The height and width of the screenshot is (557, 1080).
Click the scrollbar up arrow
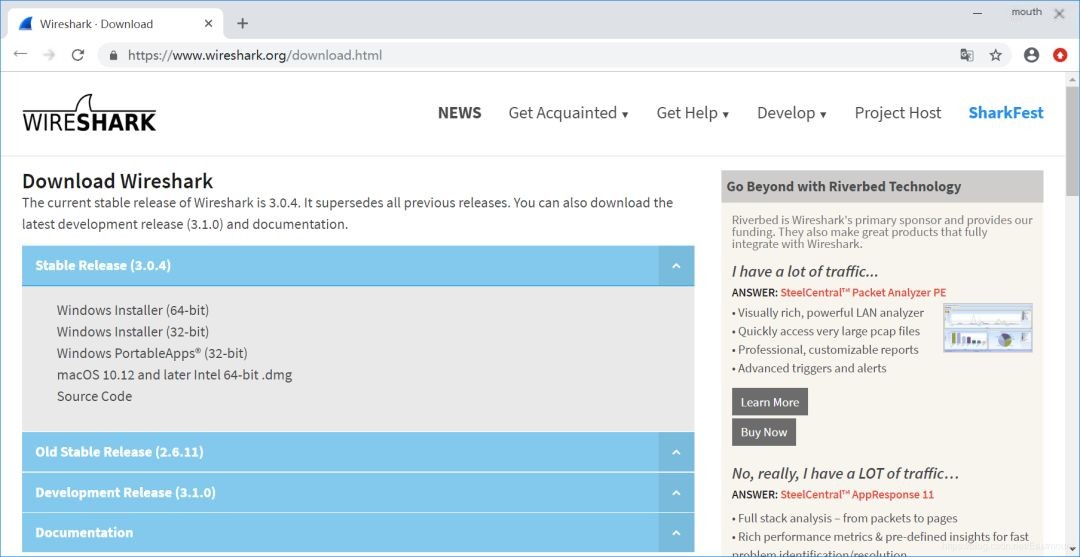coord(1072,78)
